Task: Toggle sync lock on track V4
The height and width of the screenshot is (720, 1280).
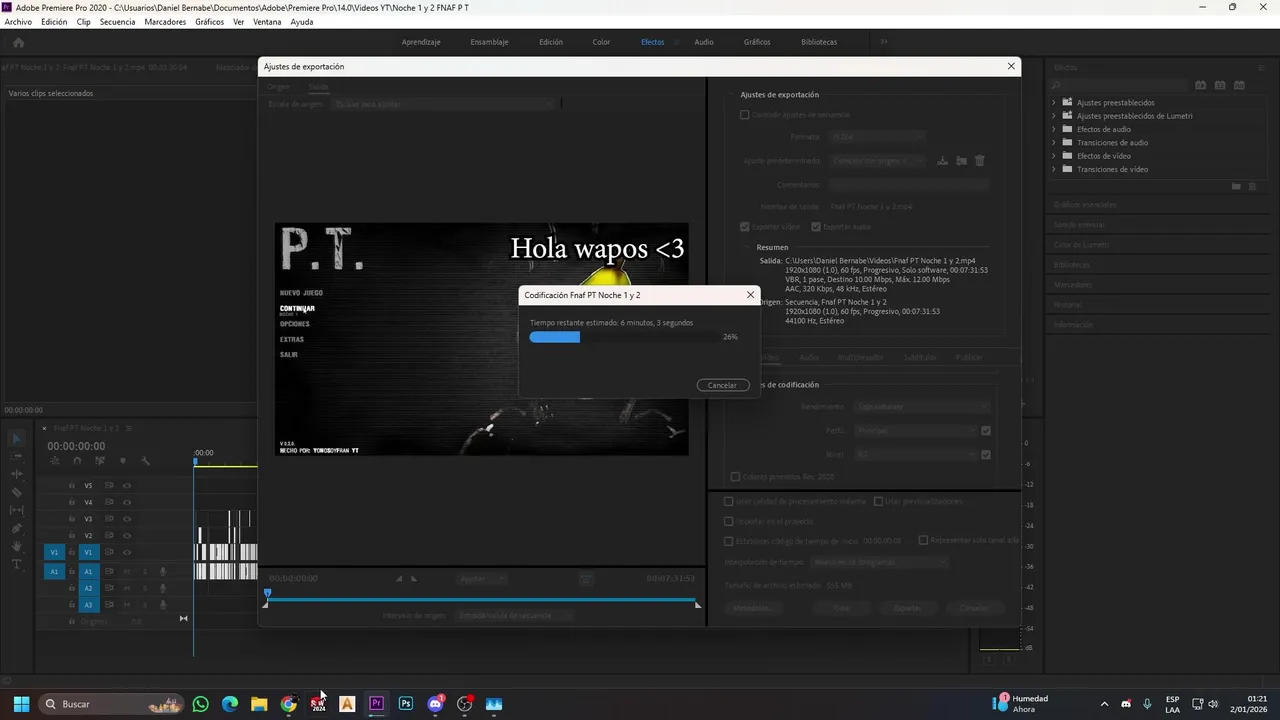Action: pyautogui.click(x=109, y=502)
